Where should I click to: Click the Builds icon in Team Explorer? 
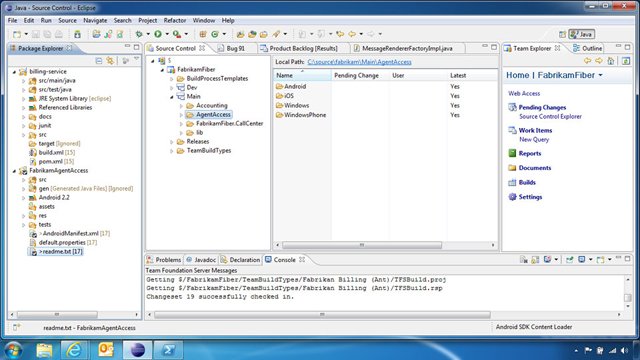512,182
